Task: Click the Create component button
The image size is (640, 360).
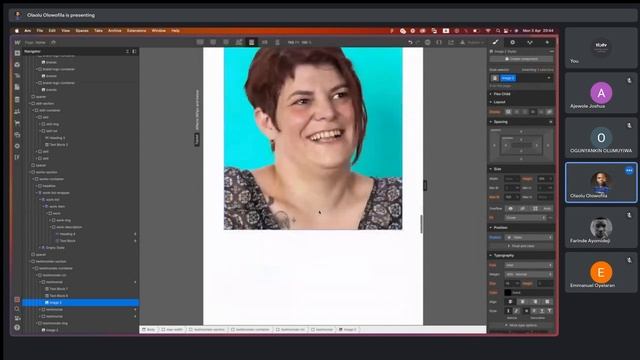Action: [521, 59]
